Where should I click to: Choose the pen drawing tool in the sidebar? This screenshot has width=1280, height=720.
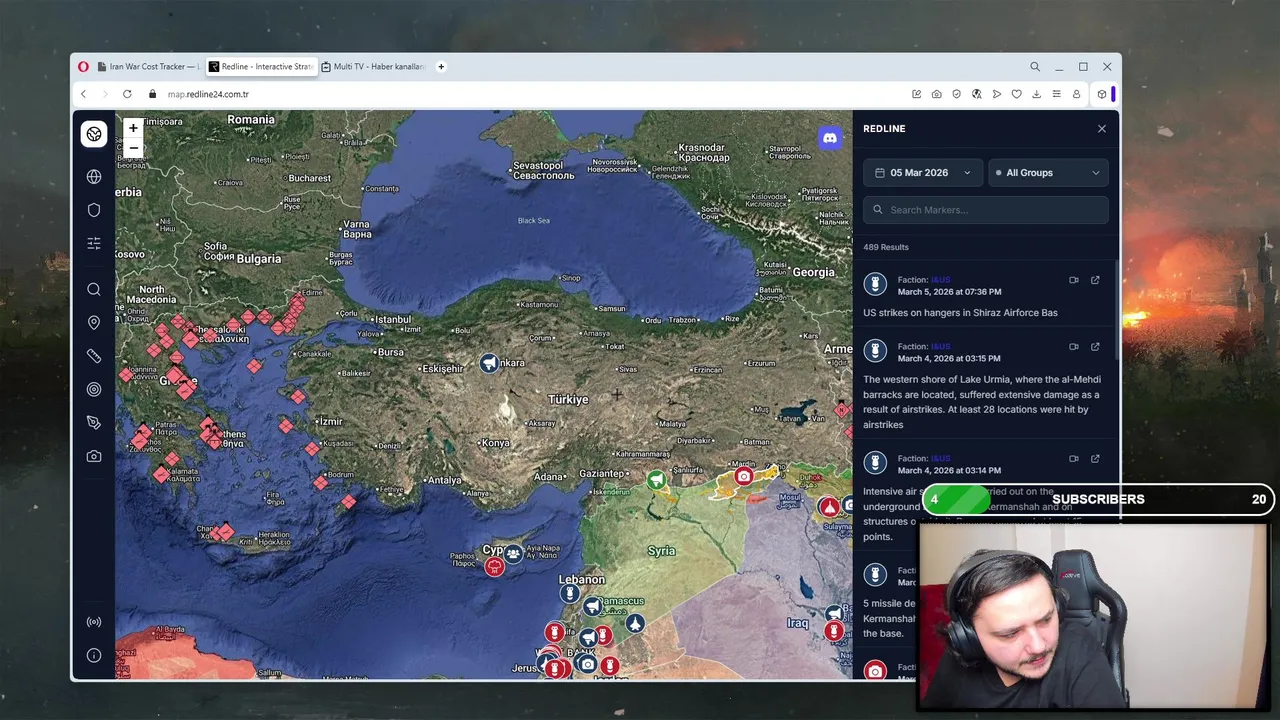(94, 422)
